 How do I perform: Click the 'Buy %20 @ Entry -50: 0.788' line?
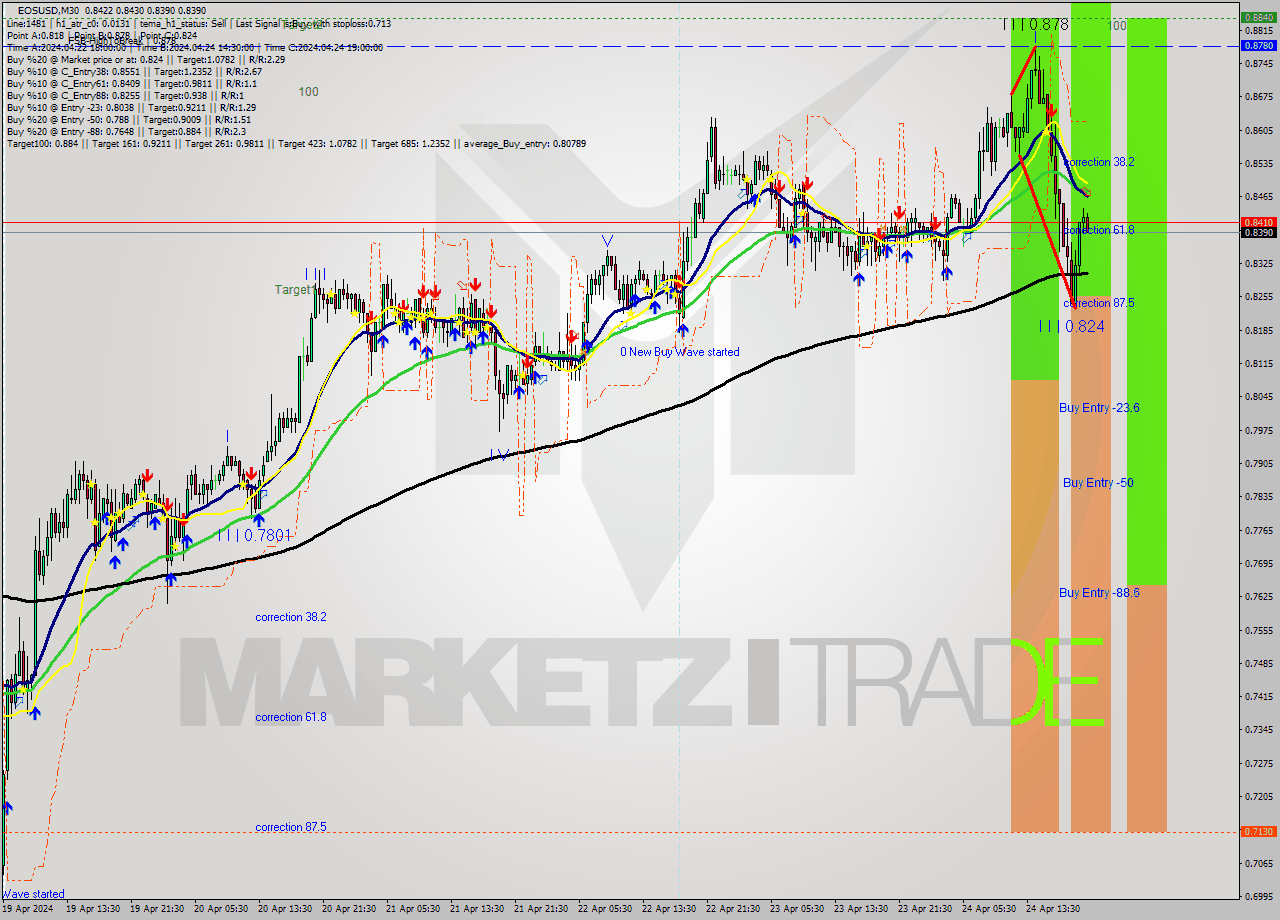click(x=128, y=120)
